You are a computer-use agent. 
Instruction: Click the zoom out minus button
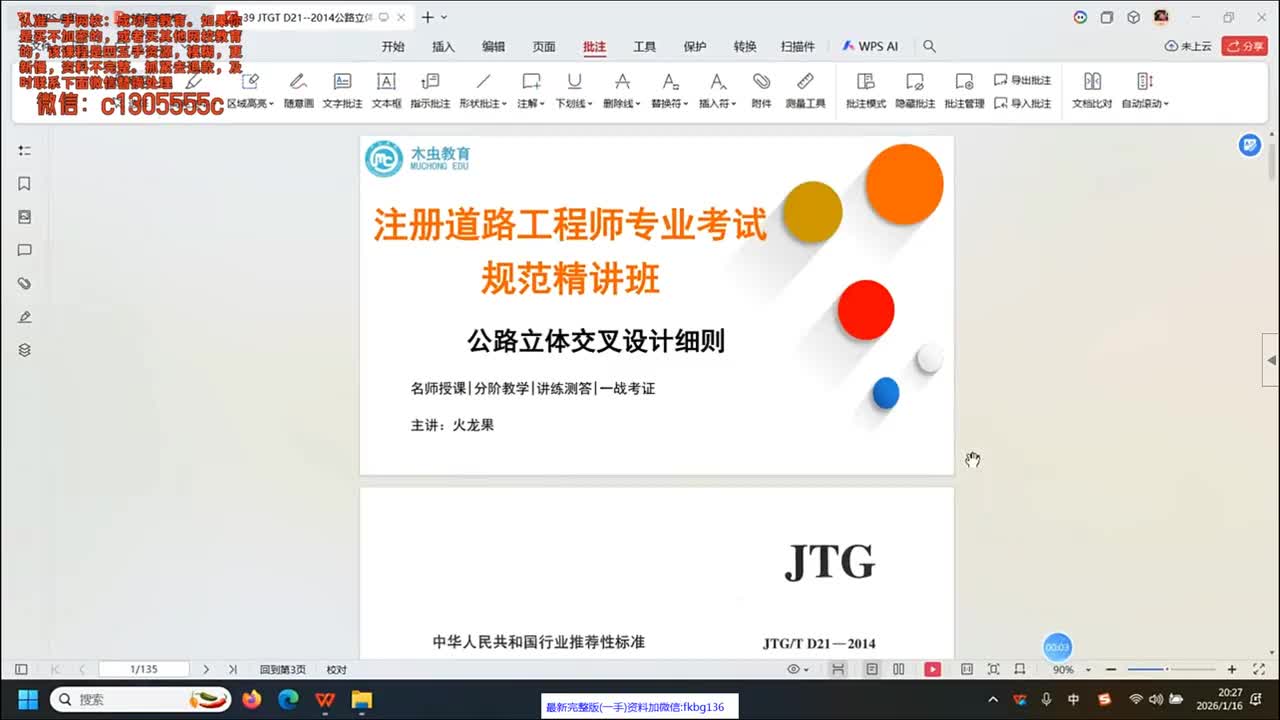pyautogui.click(x=1111, y=669)
